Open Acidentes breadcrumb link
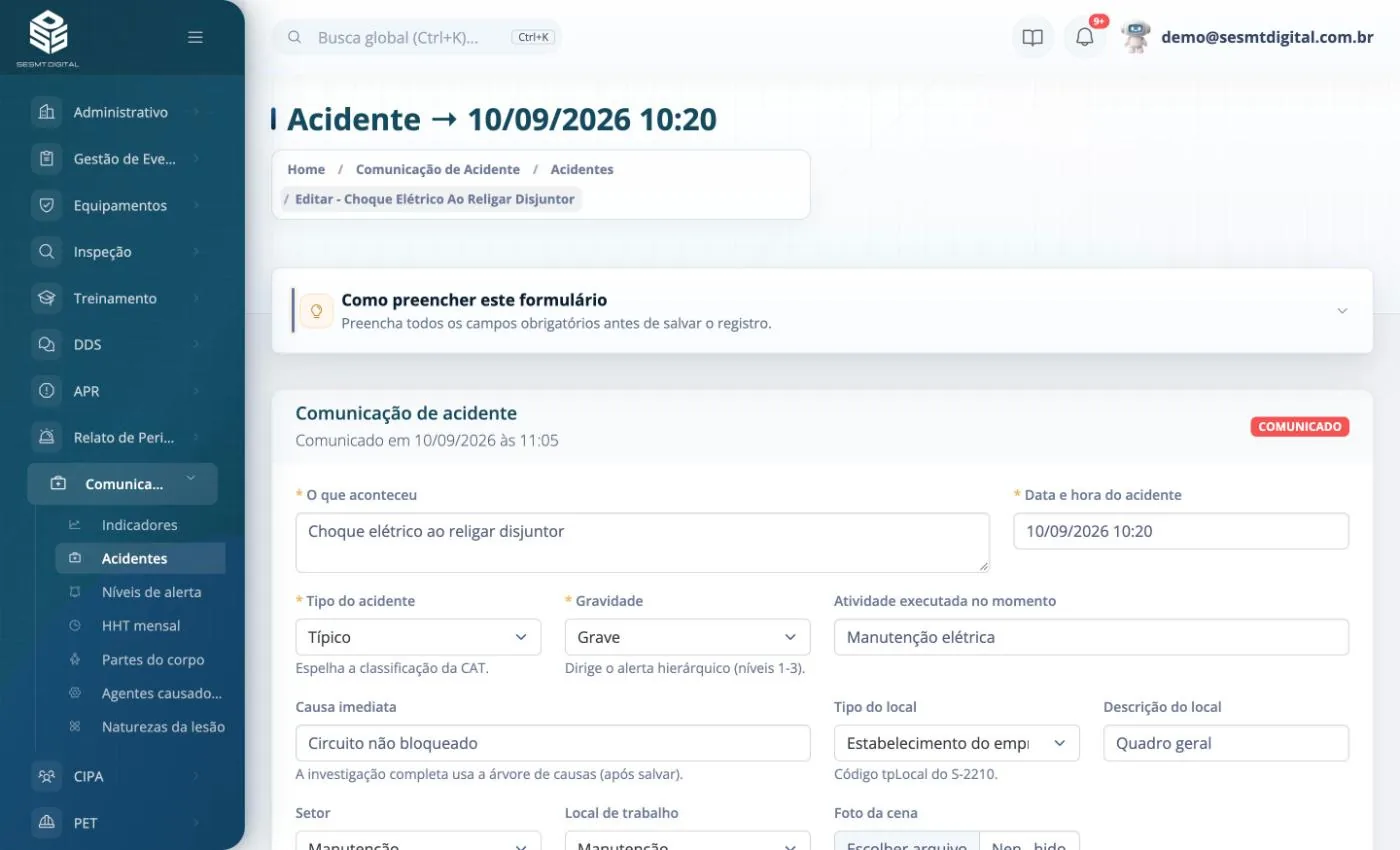 582,169
